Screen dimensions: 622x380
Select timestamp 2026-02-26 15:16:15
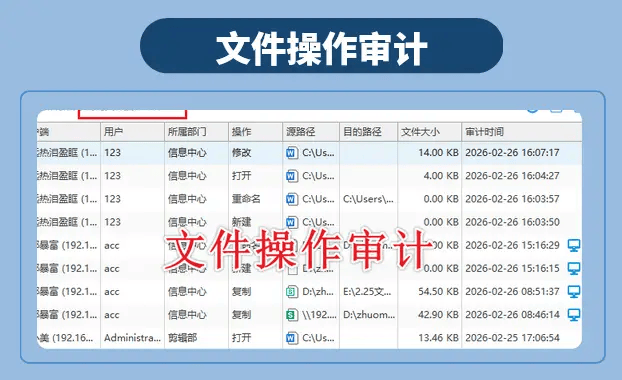pos(512,269)
